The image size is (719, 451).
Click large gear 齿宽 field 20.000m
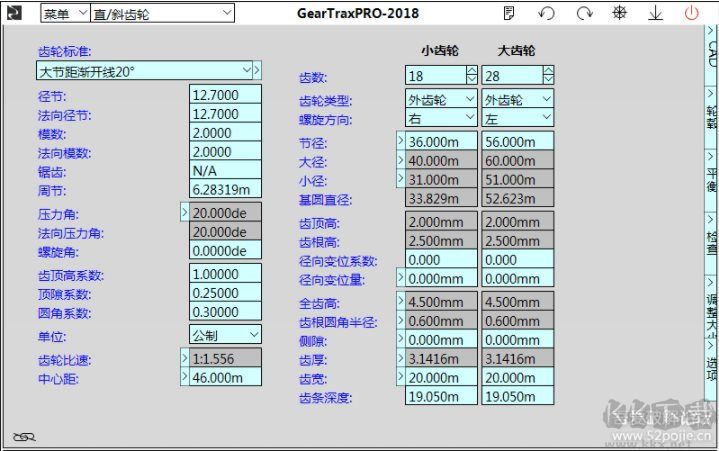coord(518,377)
